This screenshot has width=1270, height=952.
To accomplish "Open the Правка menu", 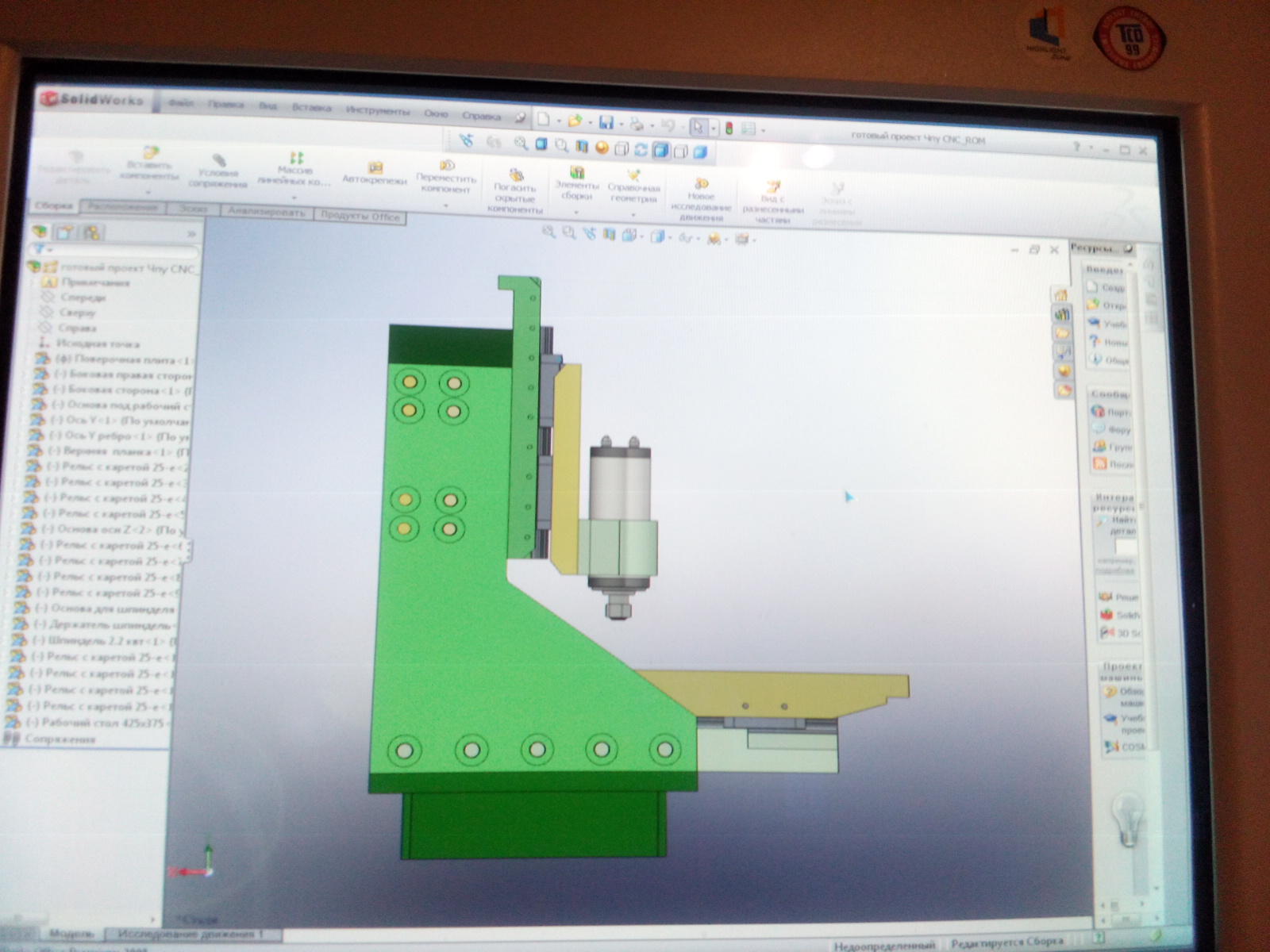I will coord(226,105).
